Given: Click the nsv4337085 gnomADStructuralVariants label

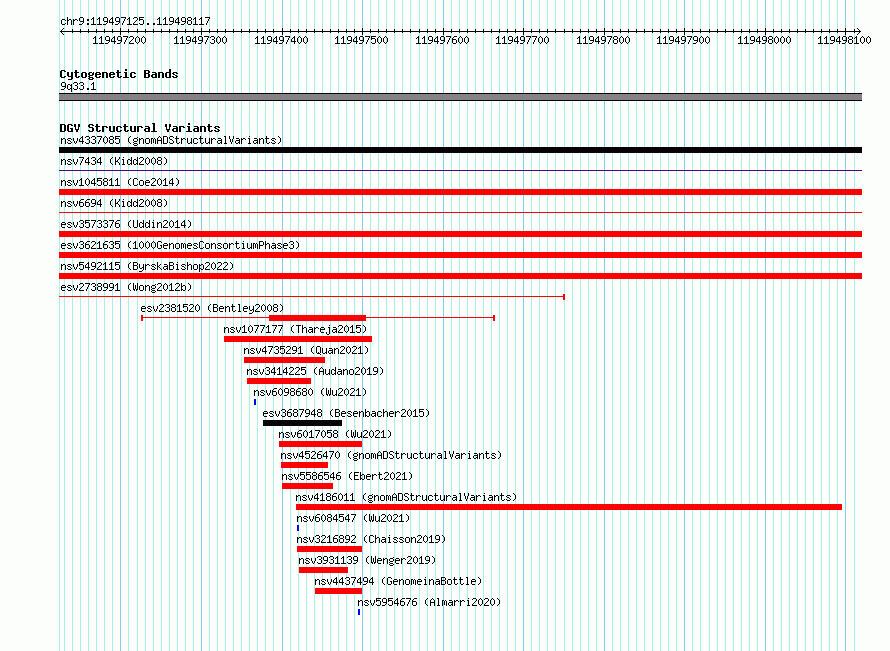Looking at the screenshot, I should [x=171, y=140].
